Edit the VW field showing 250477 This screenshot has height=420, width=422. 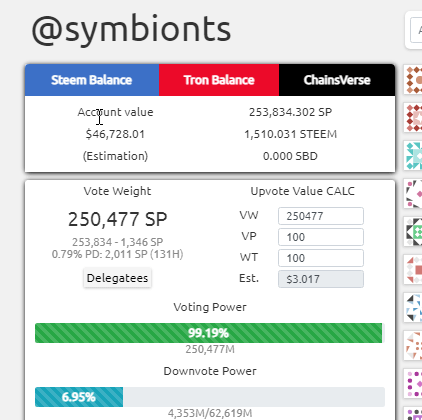pyautogui.click(x=321, y=216)
